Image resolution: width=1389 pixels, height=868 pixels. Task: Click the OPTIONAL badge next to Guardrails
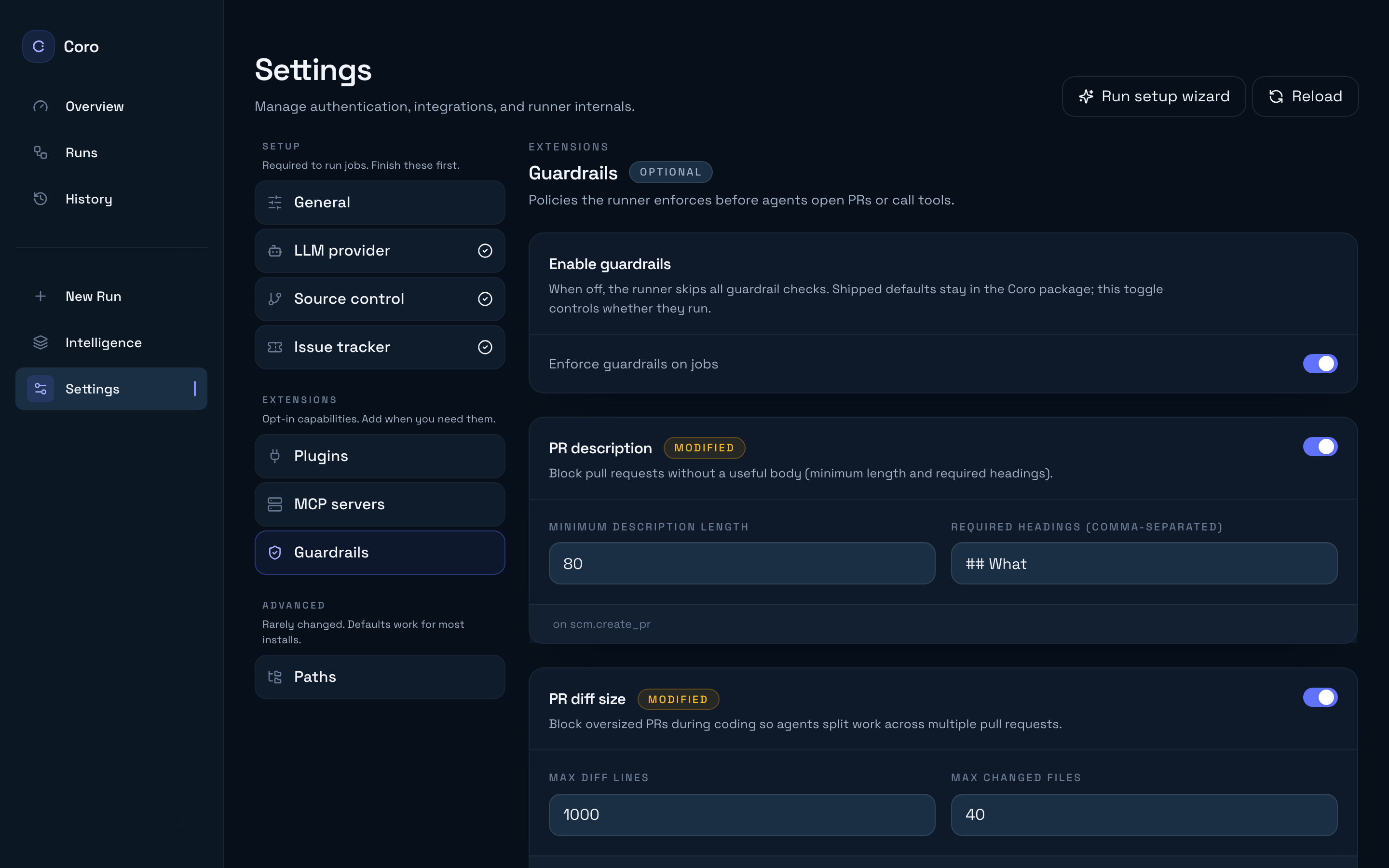coord(670,172)
